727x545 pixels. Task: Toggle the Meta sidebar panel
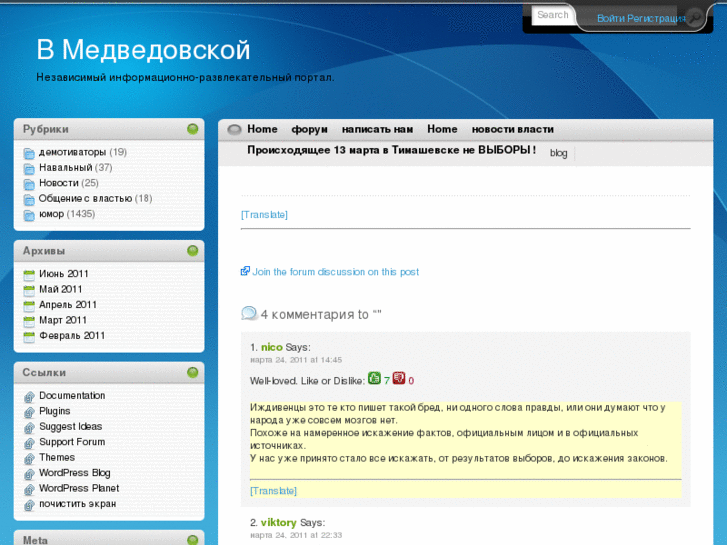pos(192,540)
